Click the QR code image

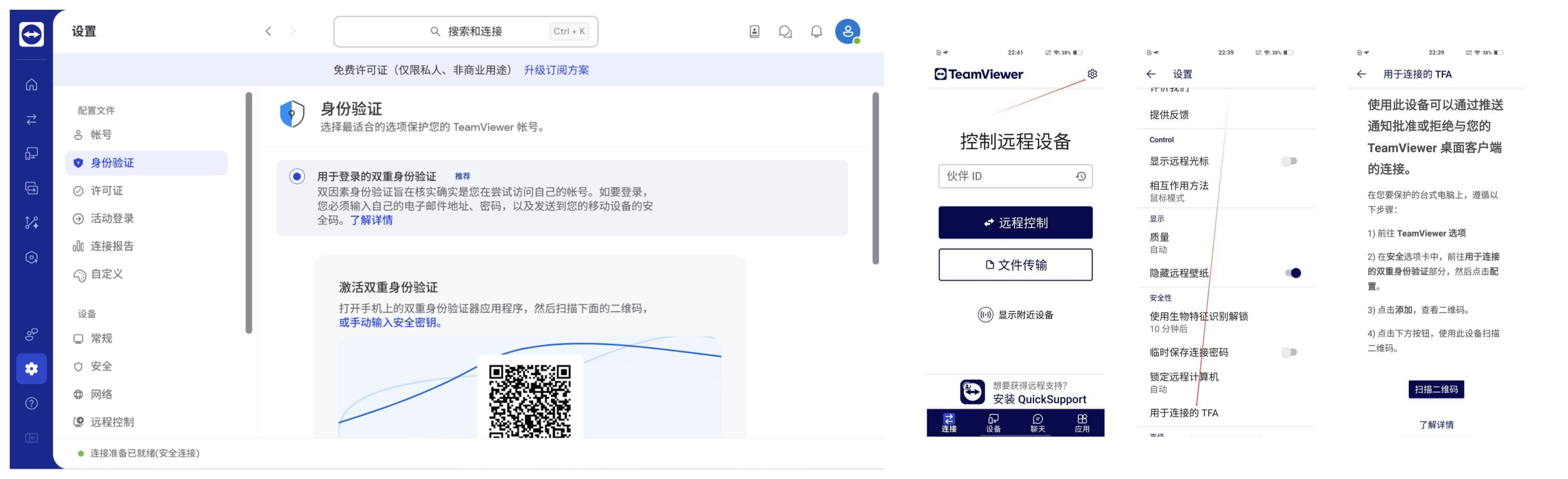(x=530, y=401)
